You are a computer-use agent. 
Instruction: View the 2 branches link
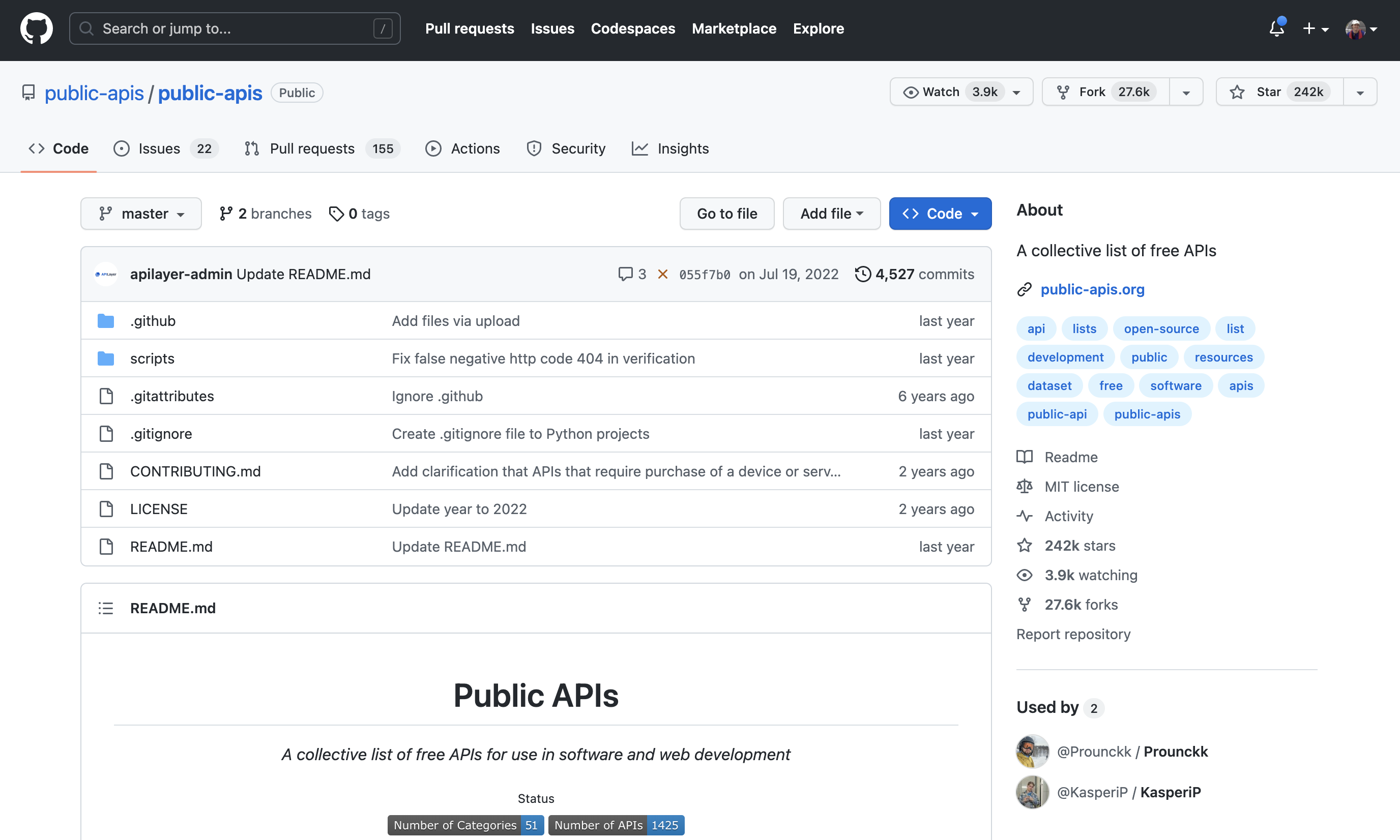pyautogui.click(x=265, y=214)
